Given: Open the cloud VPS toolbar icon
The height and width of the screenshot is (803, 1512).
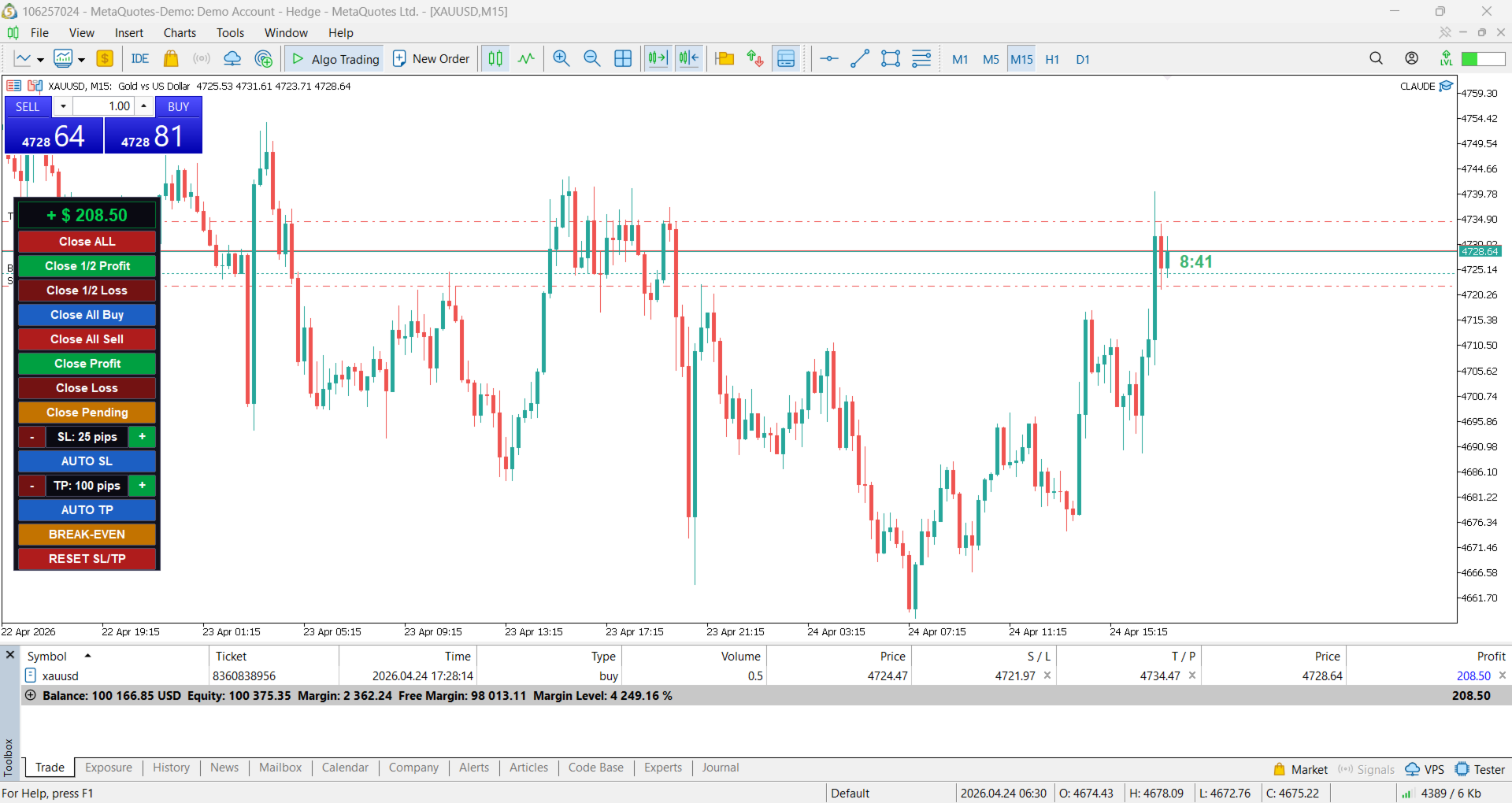Looking at the screenshot, I should point(232,59).
